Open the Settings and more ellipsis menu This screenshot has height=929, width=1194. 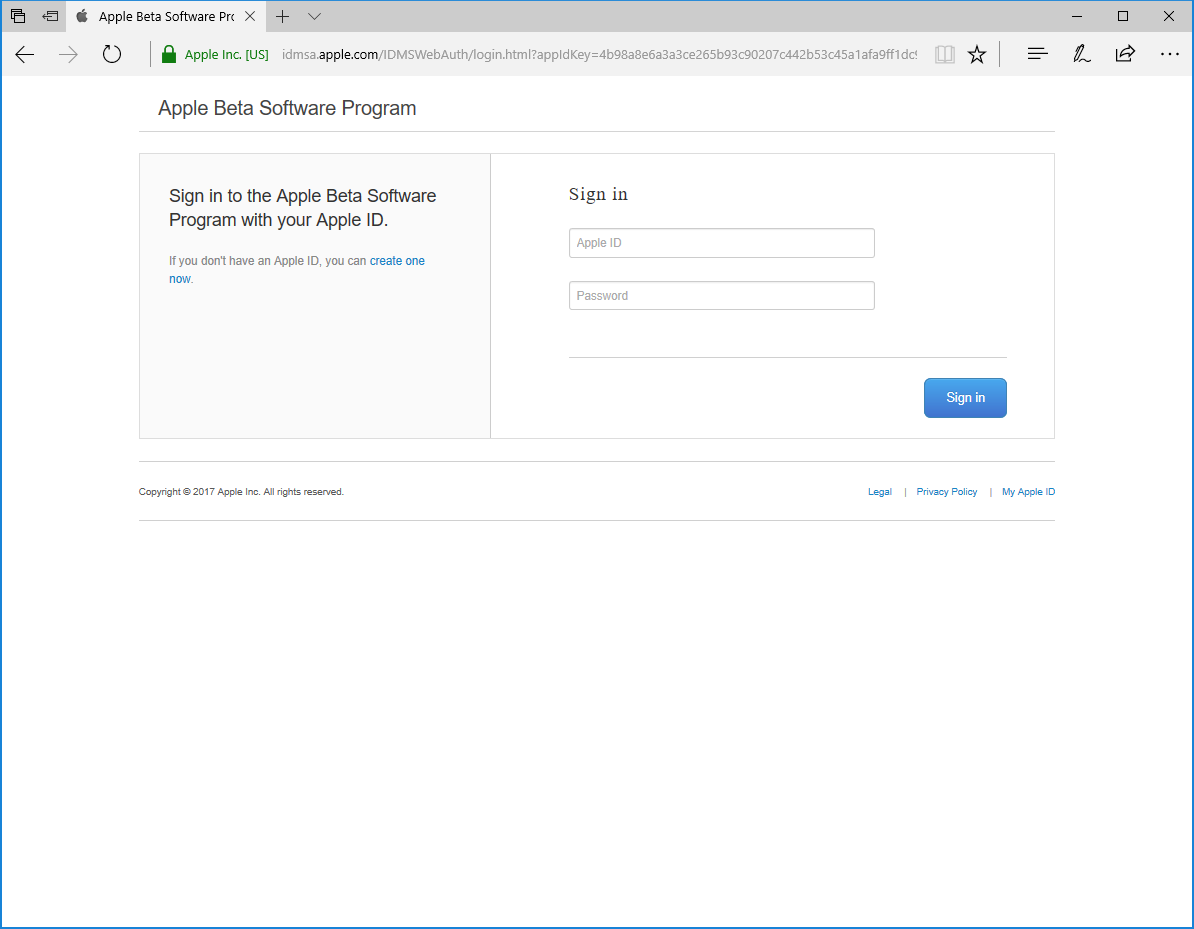tap(1169, 55)
